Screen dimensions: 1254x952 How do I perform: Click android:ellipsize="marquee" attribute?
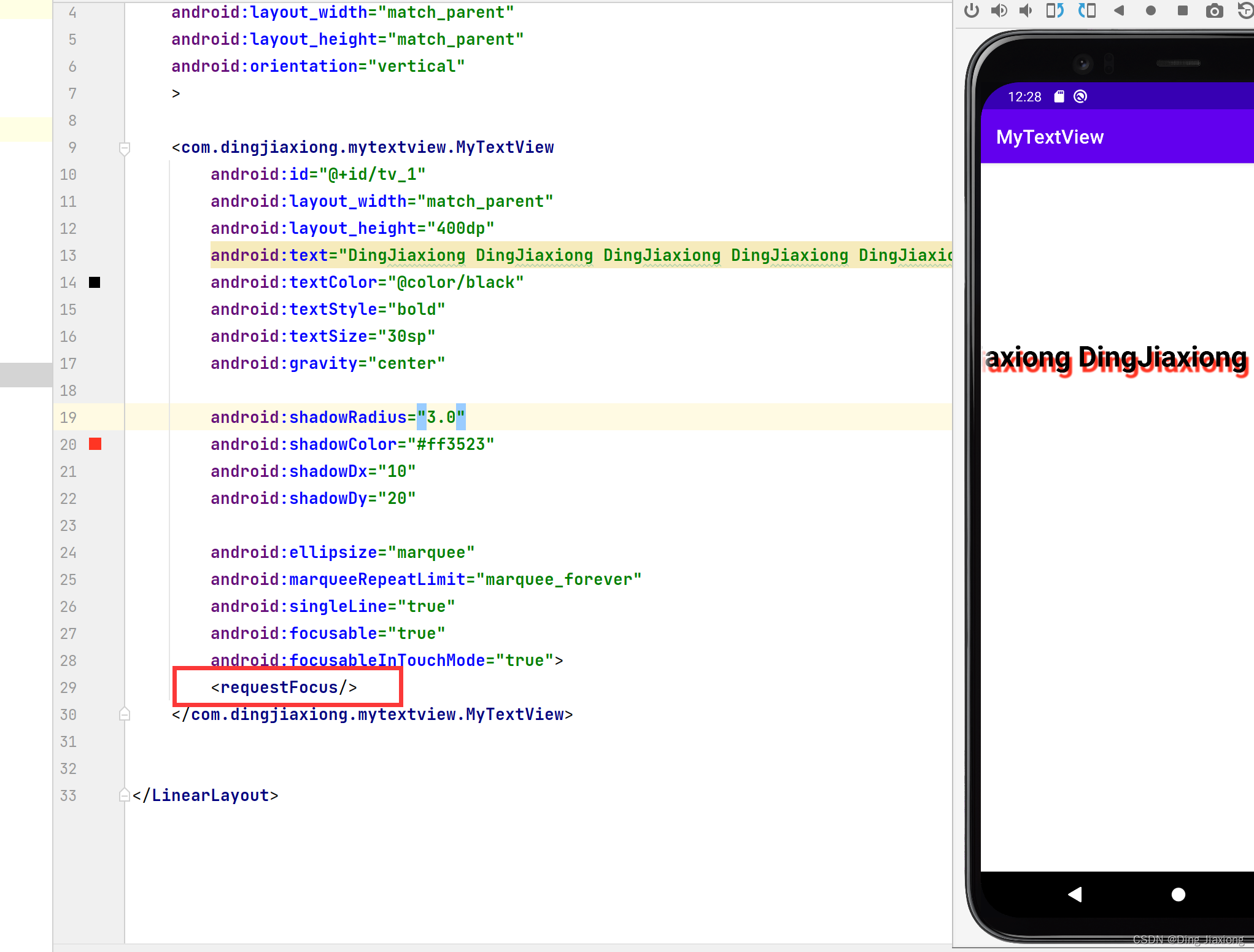[343, 552]
